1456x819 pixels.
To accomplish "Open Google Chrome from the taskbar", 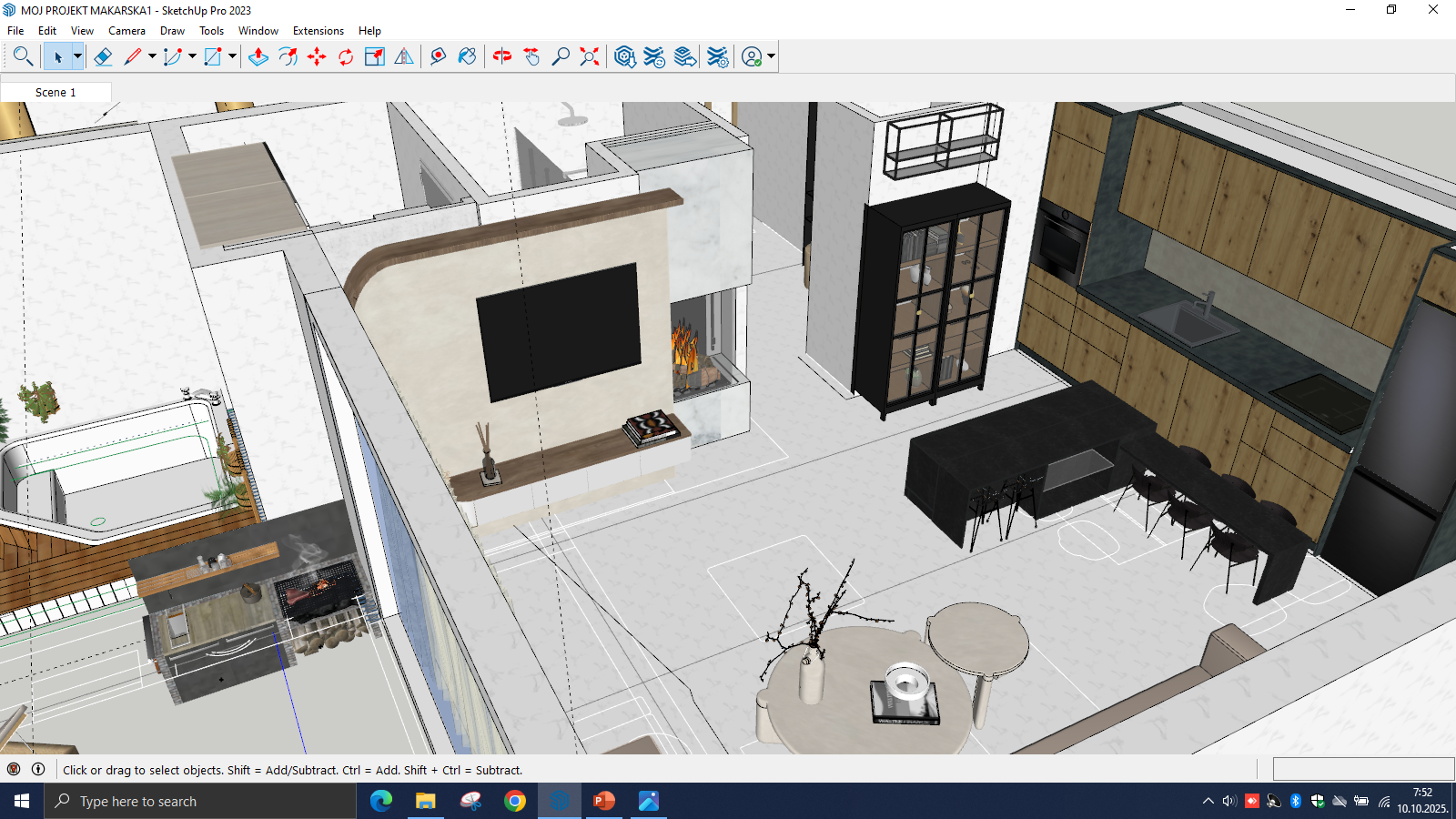I will [515, 801].
